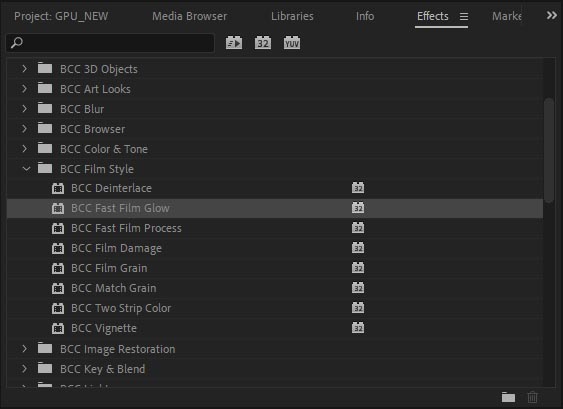563x409 pixels.
Task: Expand the BCC Blur folder
Action: [x=24, y=108]
